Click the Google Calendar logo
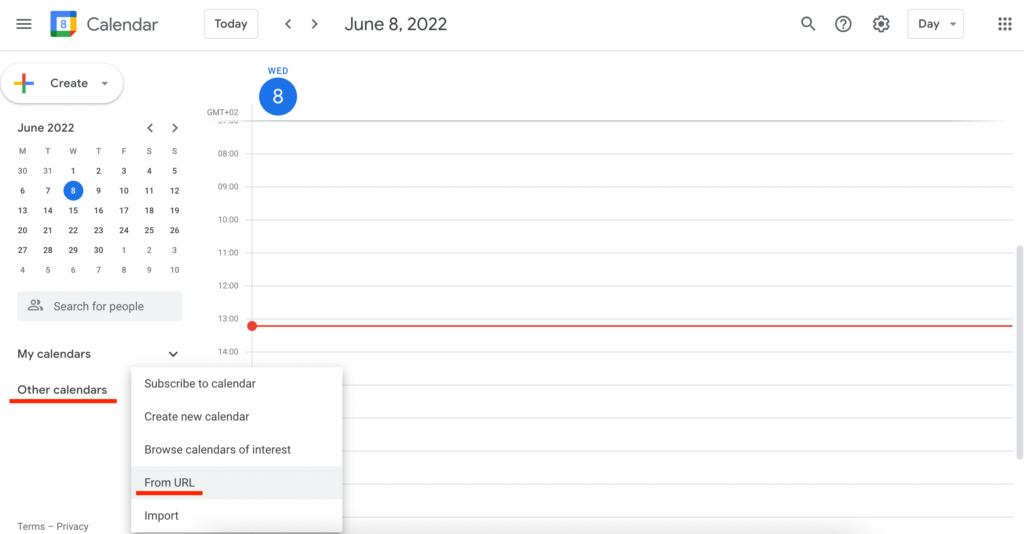The image size is (1024, 534). pos(63,24)
